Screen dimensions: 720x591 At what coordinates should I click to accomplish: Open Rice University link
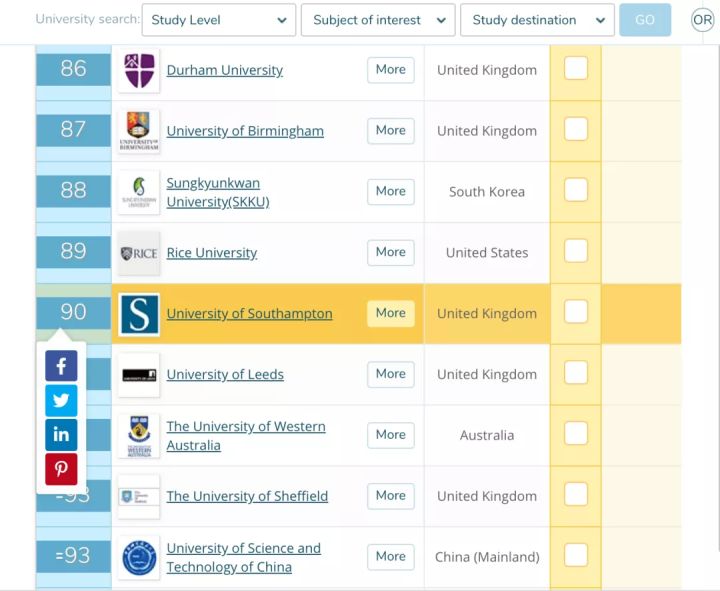[x=212, y=253]
